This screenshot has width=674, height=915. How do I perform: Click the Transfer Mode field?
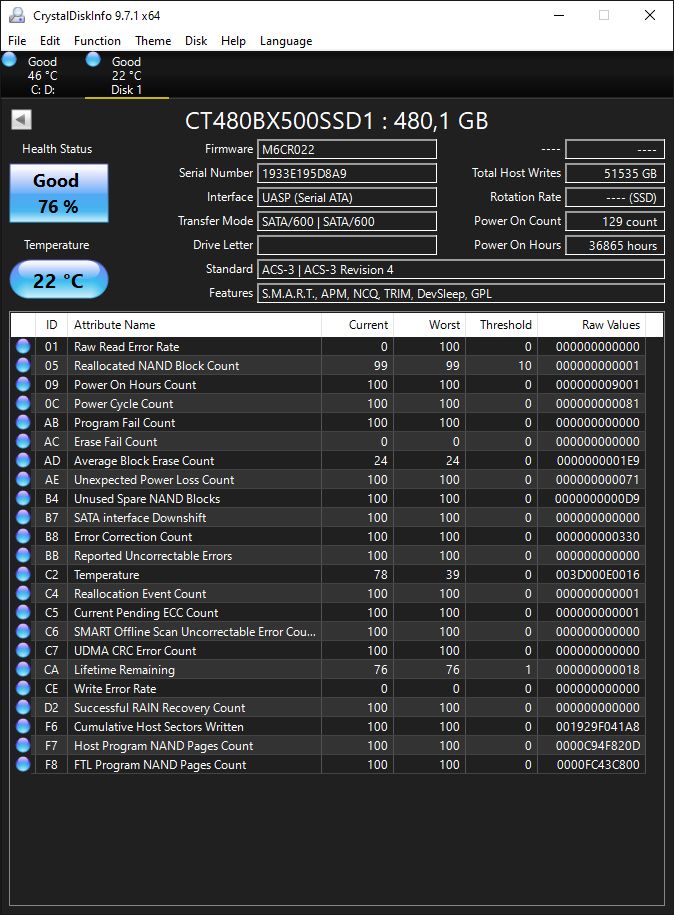click(347, 221)
